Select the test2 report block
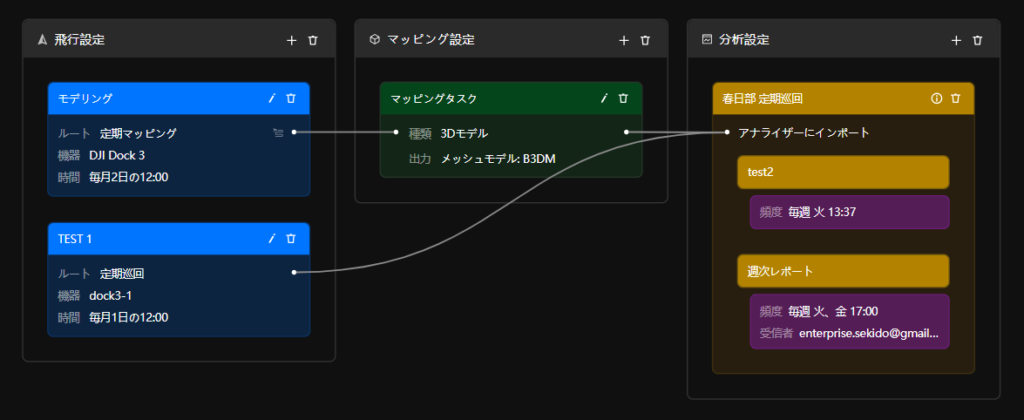Viewport: 1024px width, 420px height. [842, 171]
